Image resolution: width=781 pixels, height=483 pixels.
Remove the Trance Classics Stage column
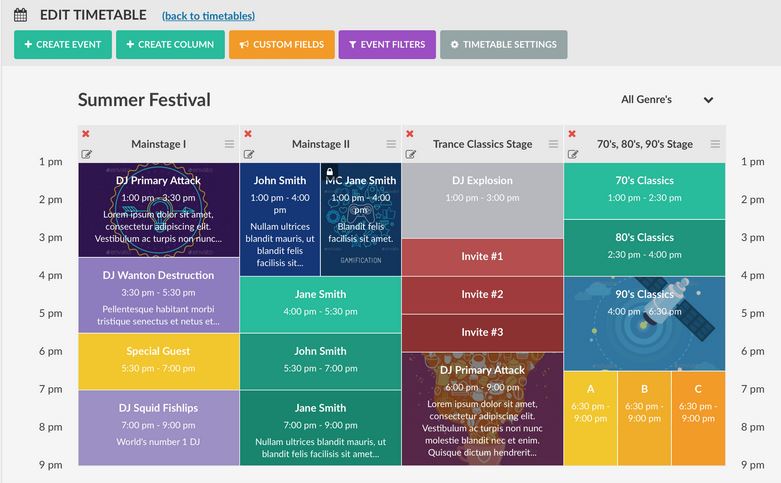[410, 133]
